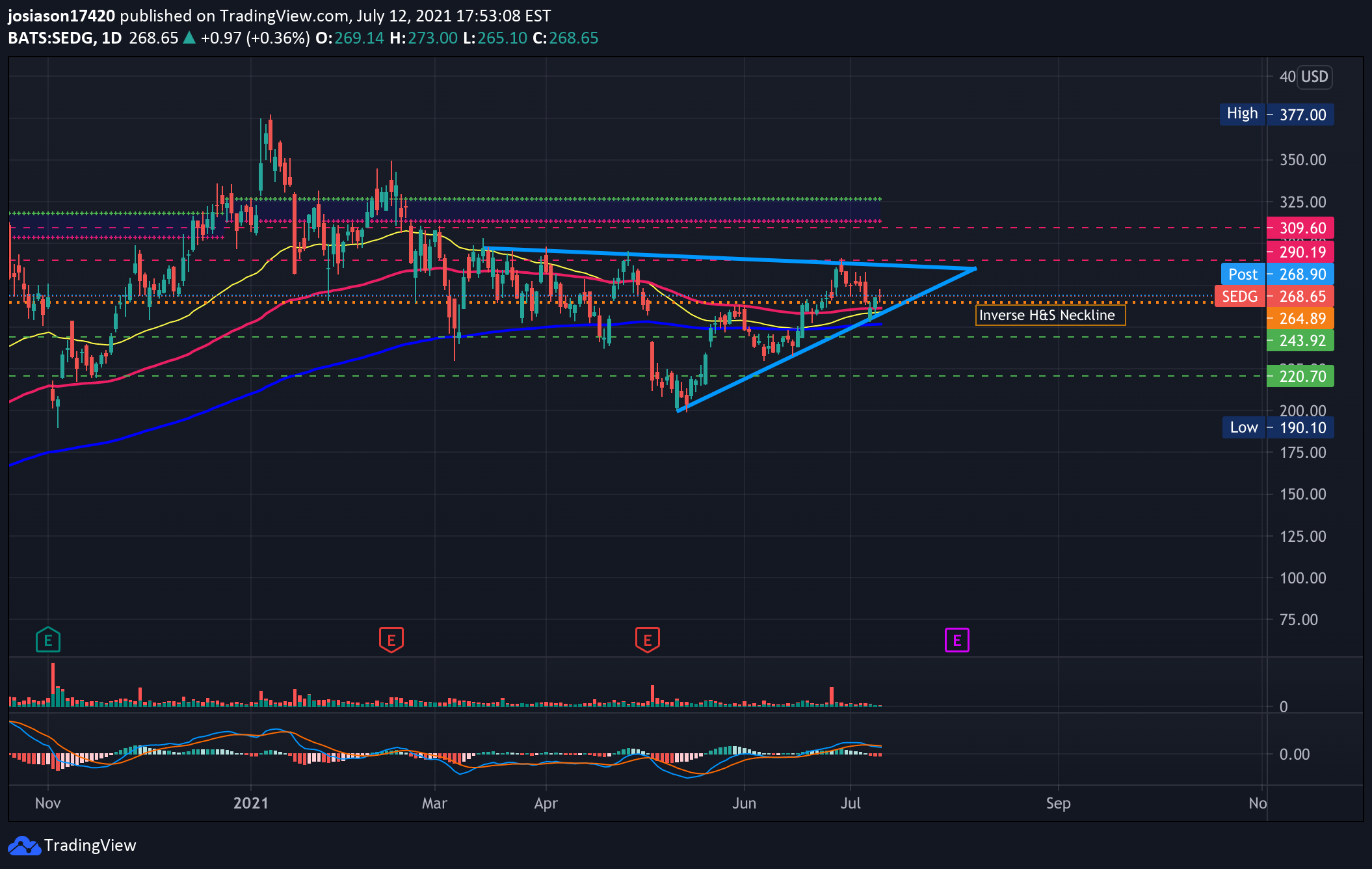Click the right end of blue triangle trendline

tap(975, 269)
